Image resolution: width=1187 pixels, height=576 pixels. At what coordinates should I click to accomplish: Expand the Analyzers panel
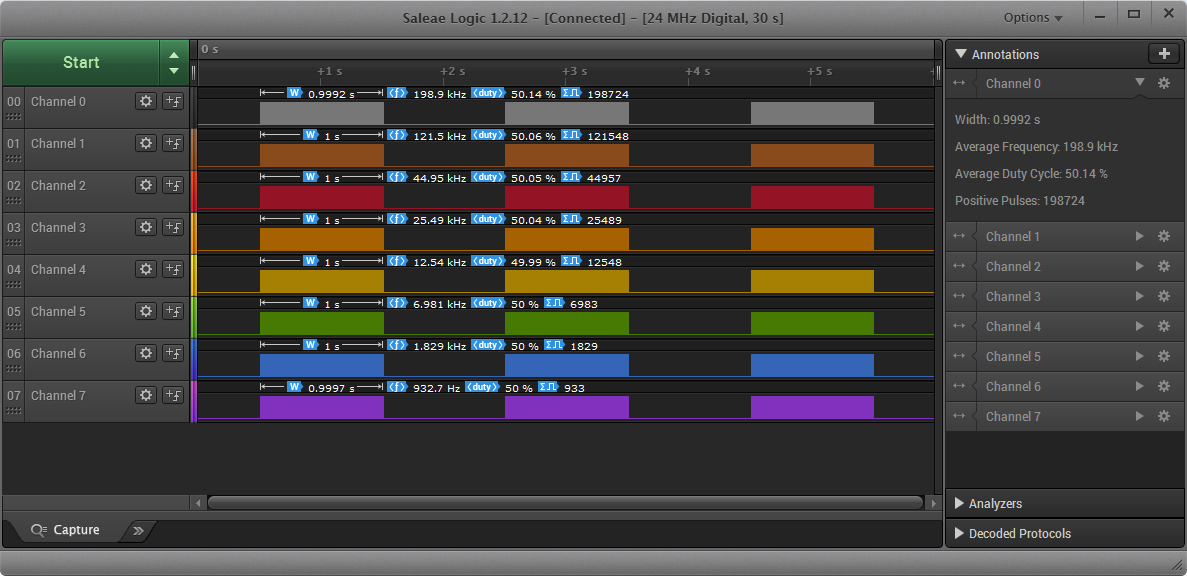[959, 503]
